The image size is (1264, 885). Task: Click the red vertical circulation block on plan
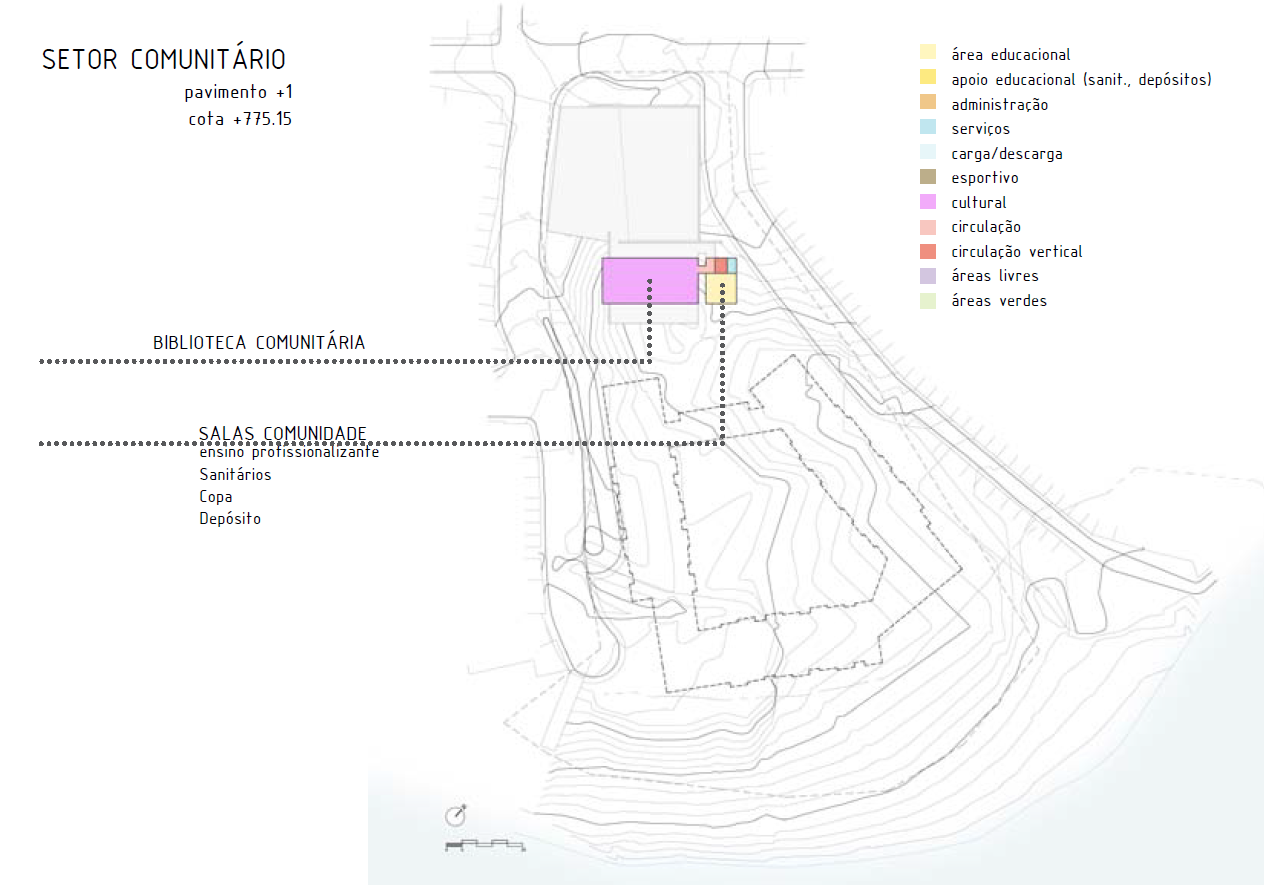(721, 265)
